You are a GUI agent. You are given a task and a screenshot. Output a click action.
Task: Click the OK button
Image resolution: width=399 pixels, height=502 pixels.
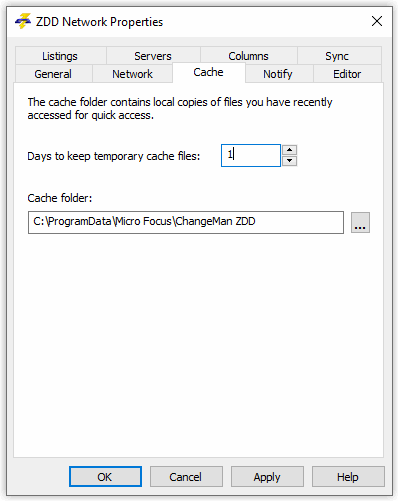click(105, 477)
